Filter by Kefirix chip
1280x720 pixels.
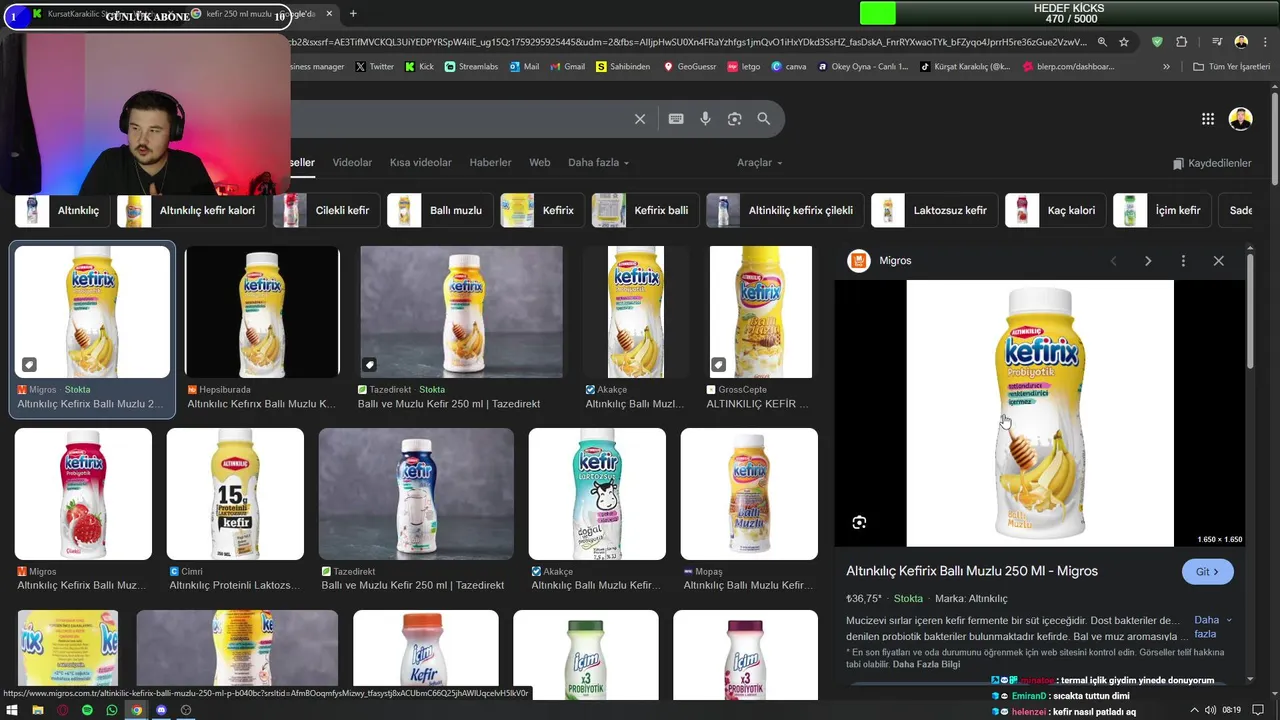click(x=542, y=211)
